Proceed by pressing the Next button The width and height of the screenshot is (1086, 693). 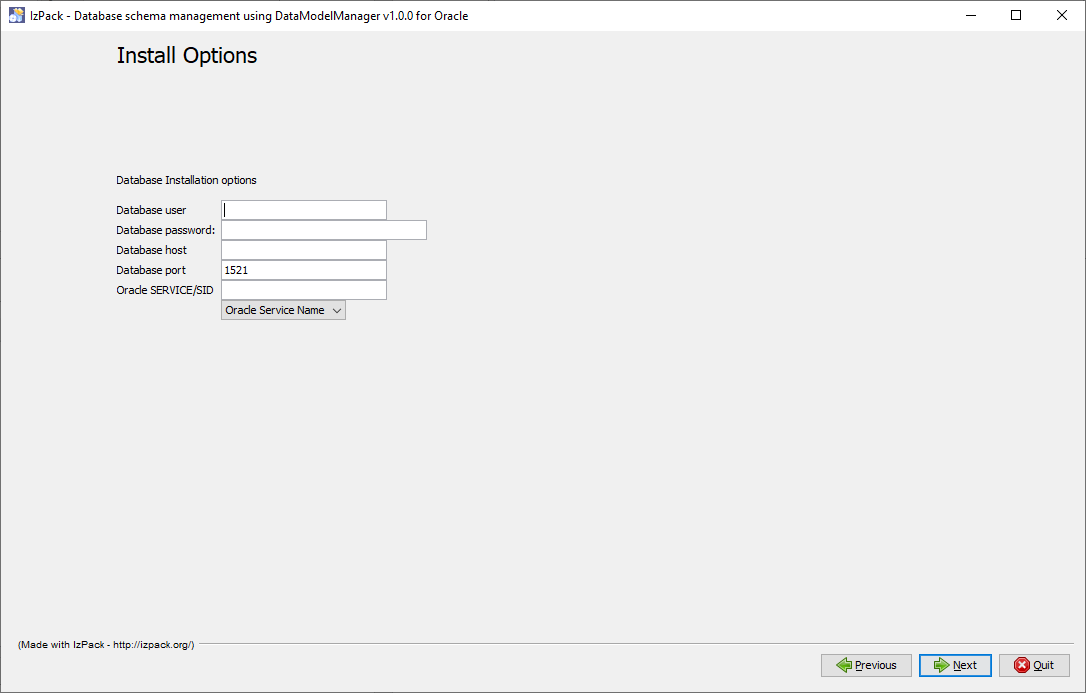click(x=955, y=665)
